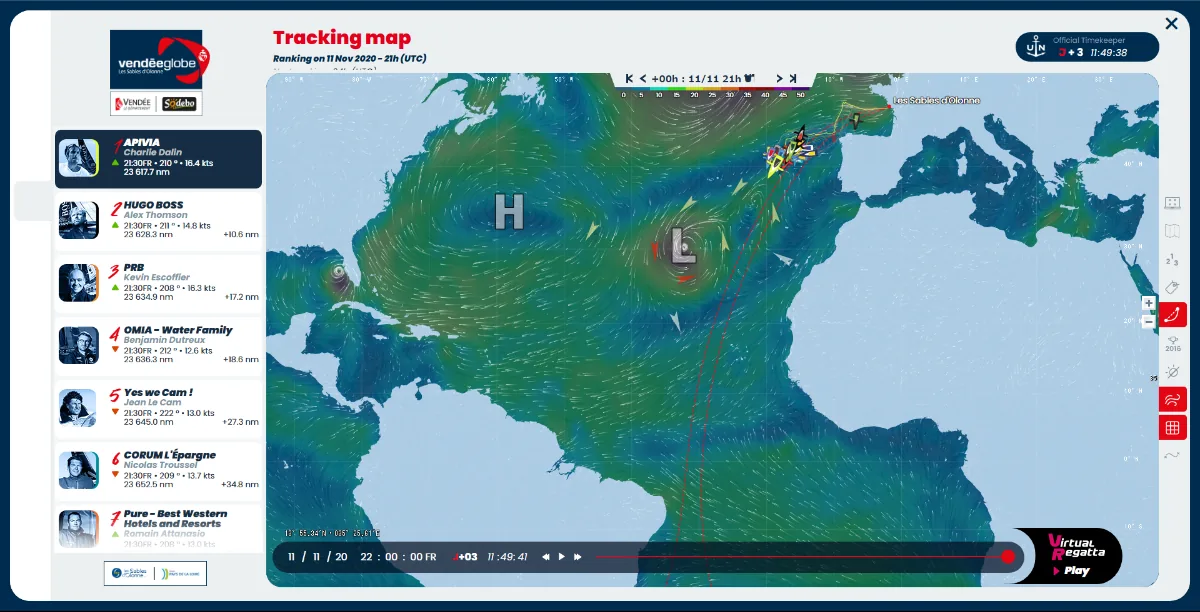Select APIVIA Charlie Dalin ranking card
1200x612 pixels.
(x=158, y=159)
